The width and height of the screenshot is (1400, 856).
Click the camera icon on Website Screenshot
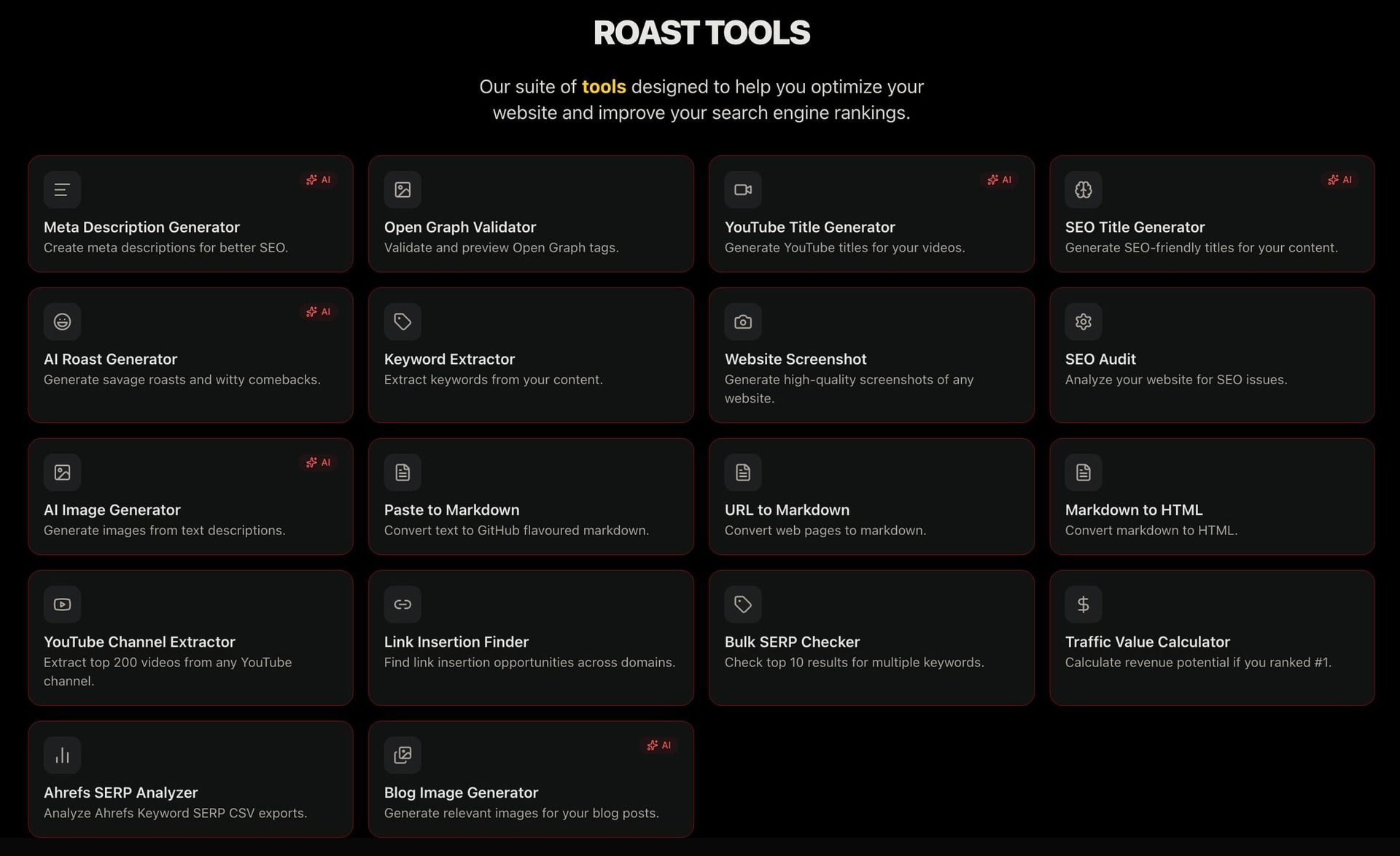coord(743,322)
